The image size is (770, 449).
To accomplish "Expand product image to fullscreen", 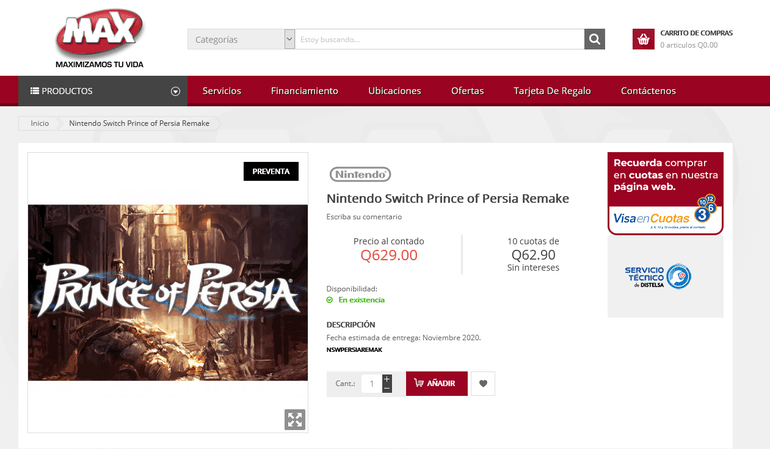I will (295, 419).
